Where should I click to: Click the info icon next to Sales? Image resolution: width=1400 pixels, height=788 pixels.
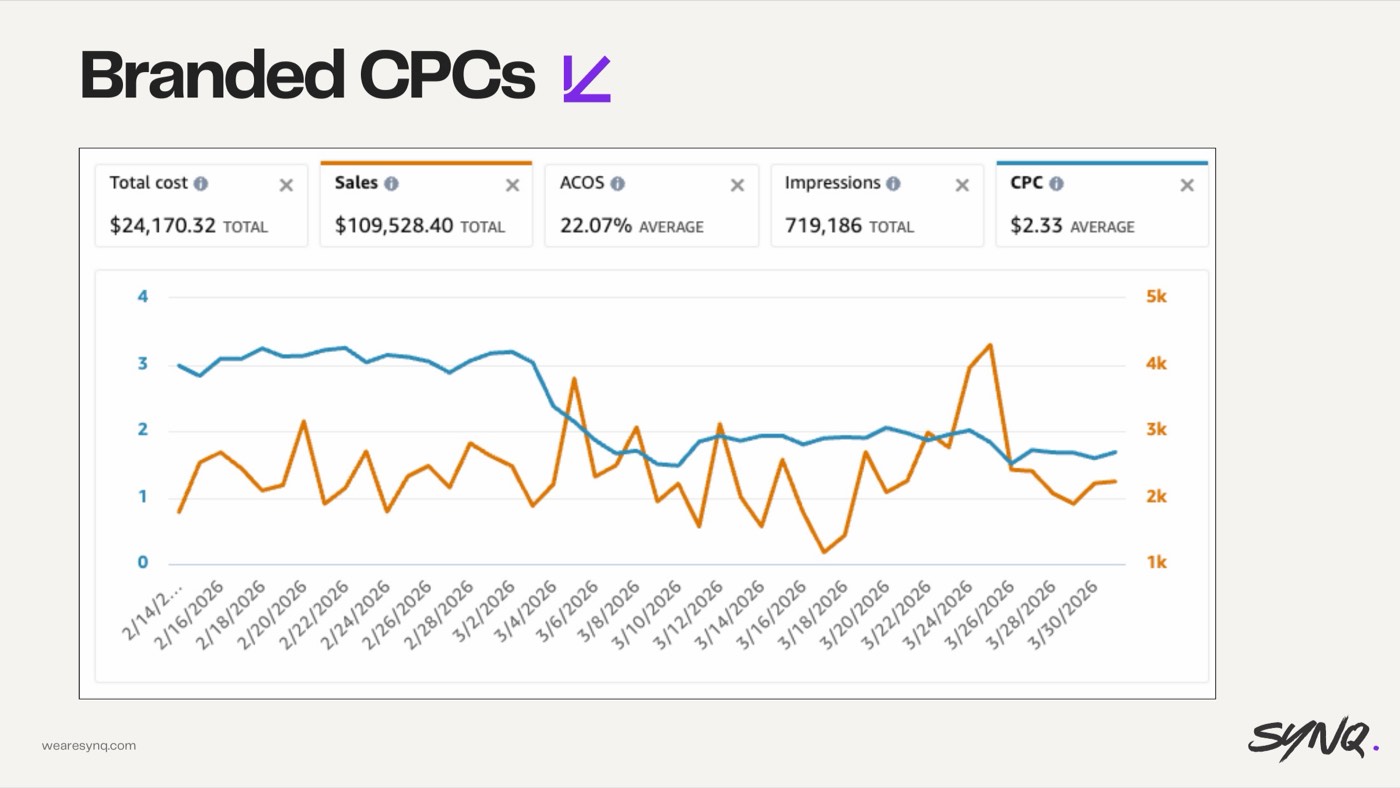tap(391, 184)
